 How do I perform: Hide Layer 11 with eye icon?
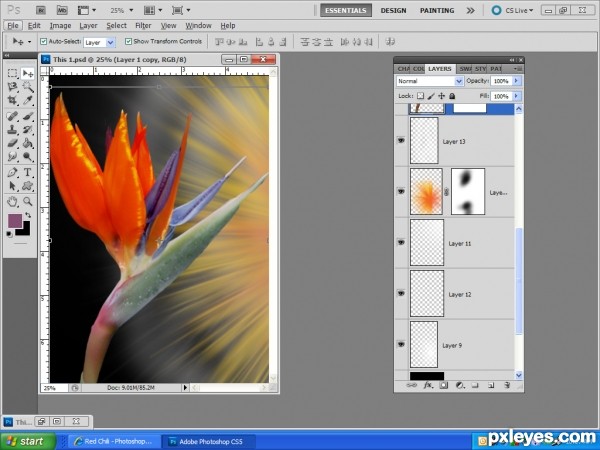click(401, 243)
